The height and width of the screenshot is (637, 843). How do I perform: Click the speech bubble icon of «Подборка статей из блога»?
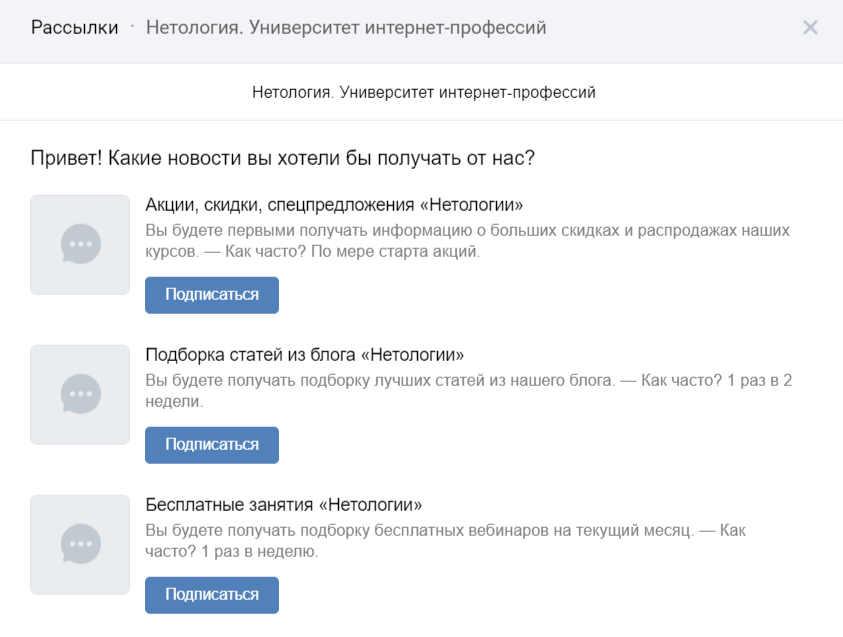pos(80,394)
